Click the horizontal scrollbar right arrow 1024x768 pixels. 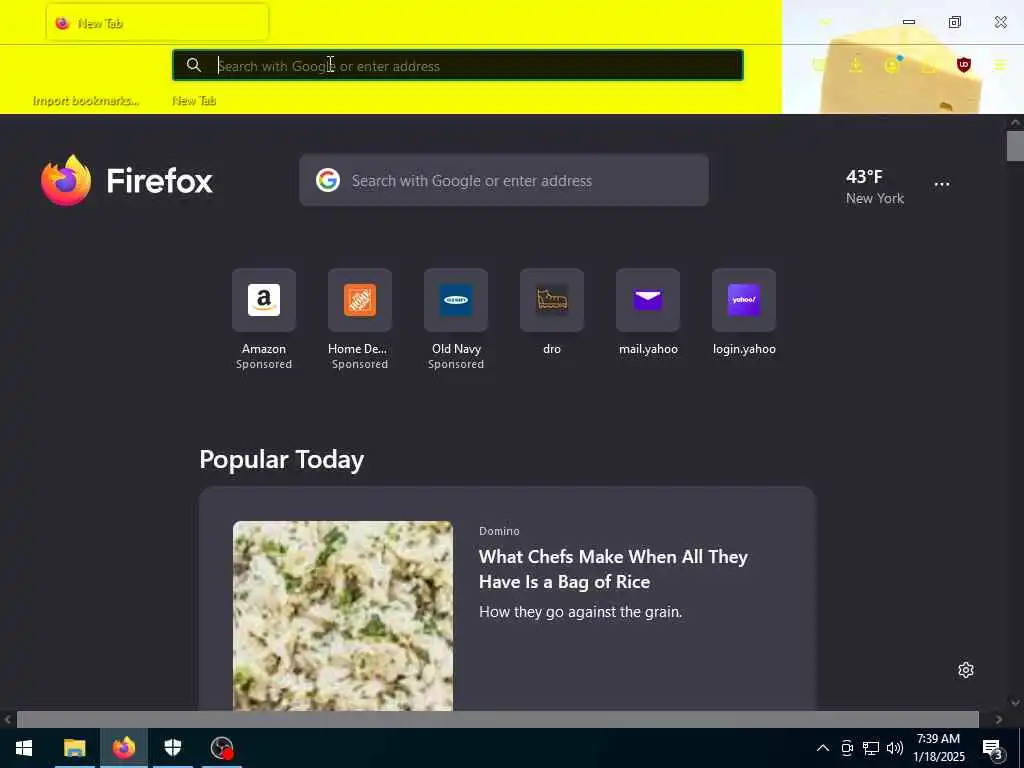998,719
